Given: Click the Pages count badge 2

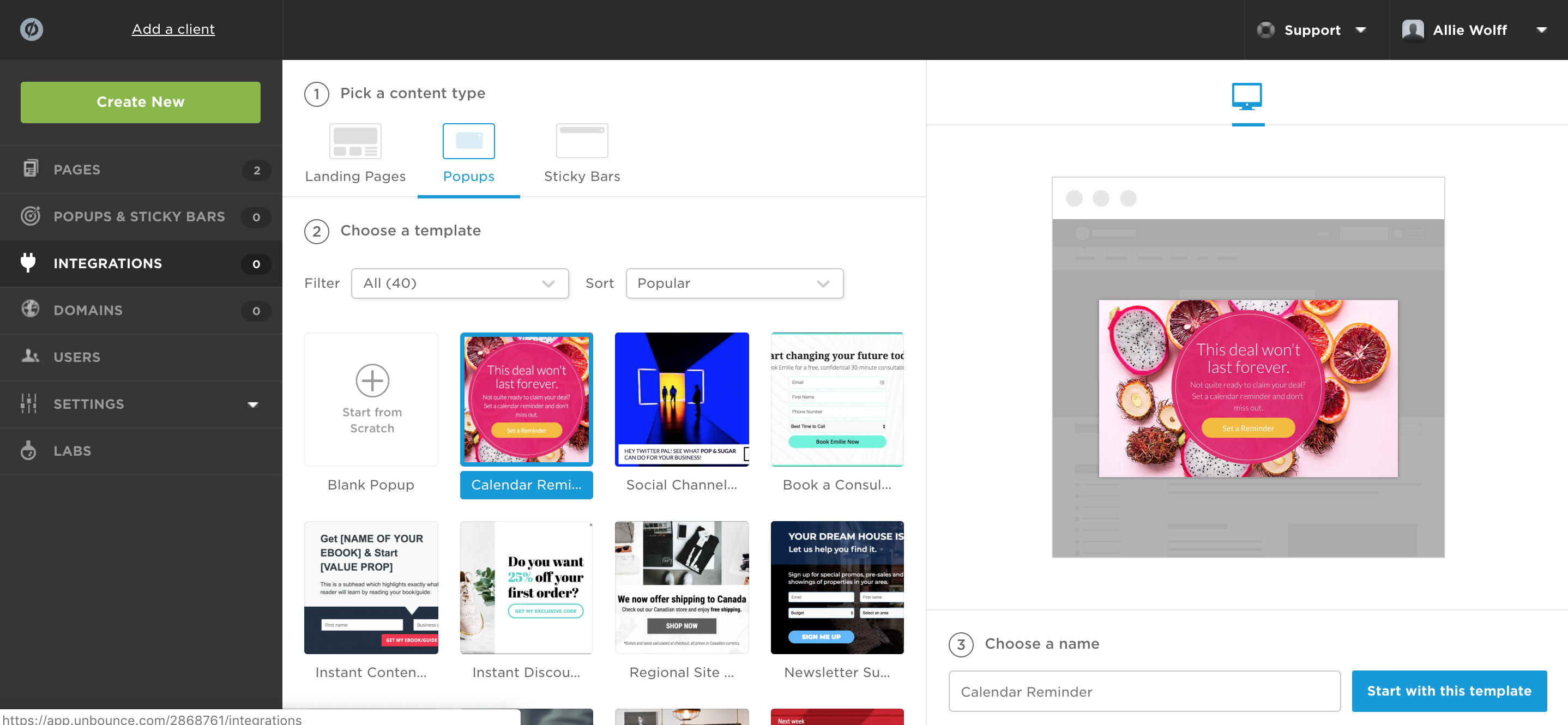Looking at the screenshot, I should pos(257,171).
